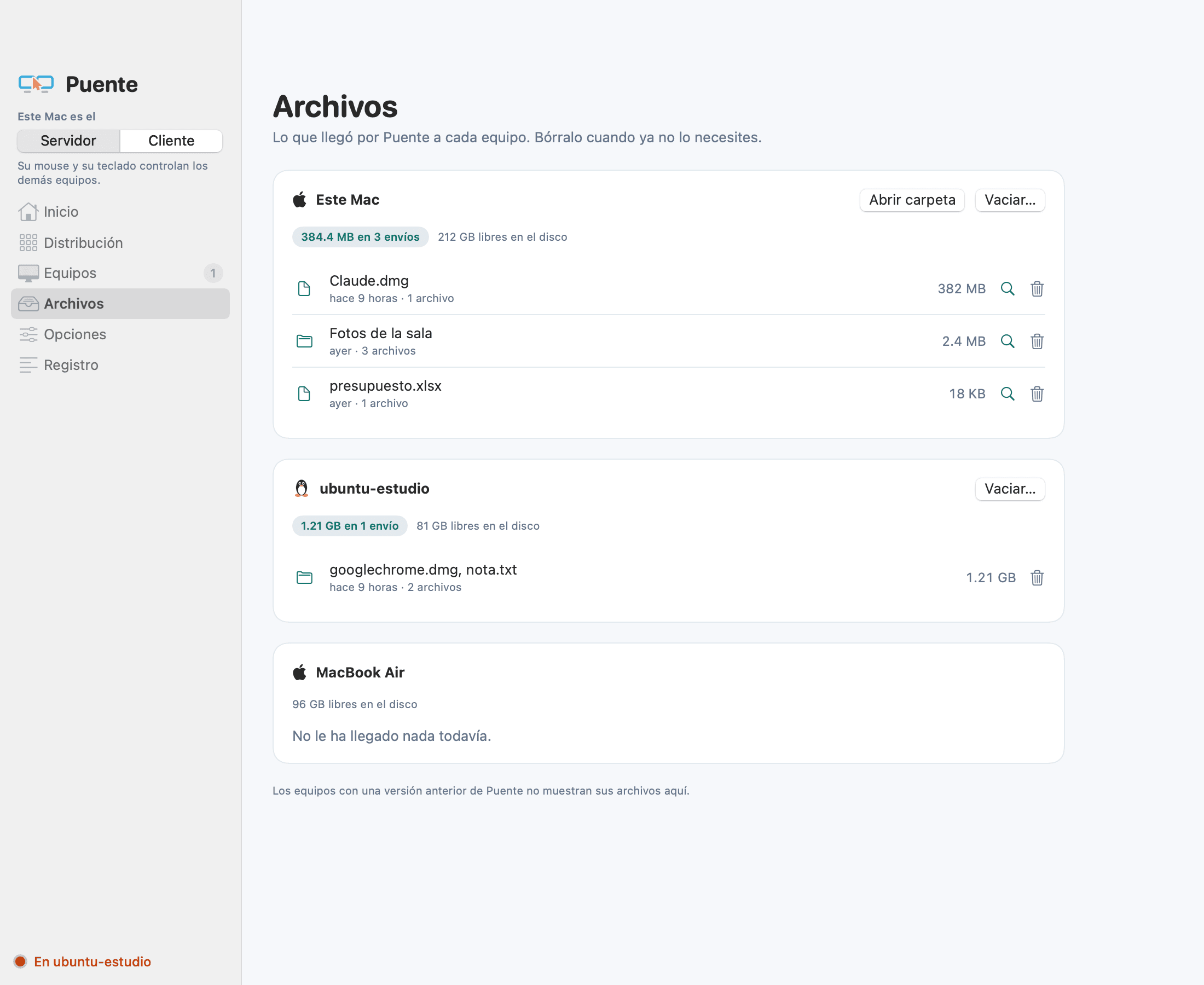Viewport: 1204px width, 985px height.
Task: Click the Abrir carpeta button
Action: (912, 200)
